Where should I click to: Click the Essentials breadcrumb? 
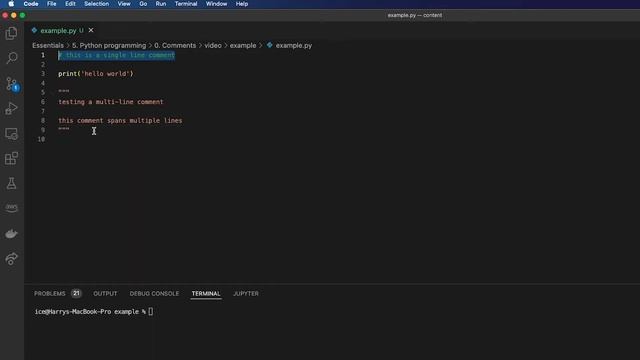(x=48, y=45)
